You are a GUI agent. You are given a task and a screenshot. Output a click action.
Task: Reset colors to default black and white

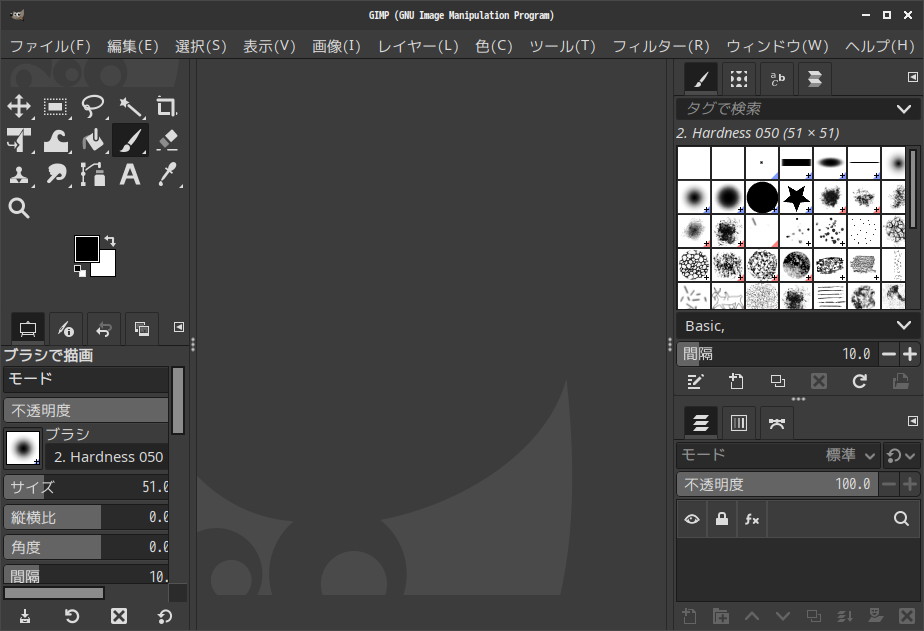click(80, 270)
